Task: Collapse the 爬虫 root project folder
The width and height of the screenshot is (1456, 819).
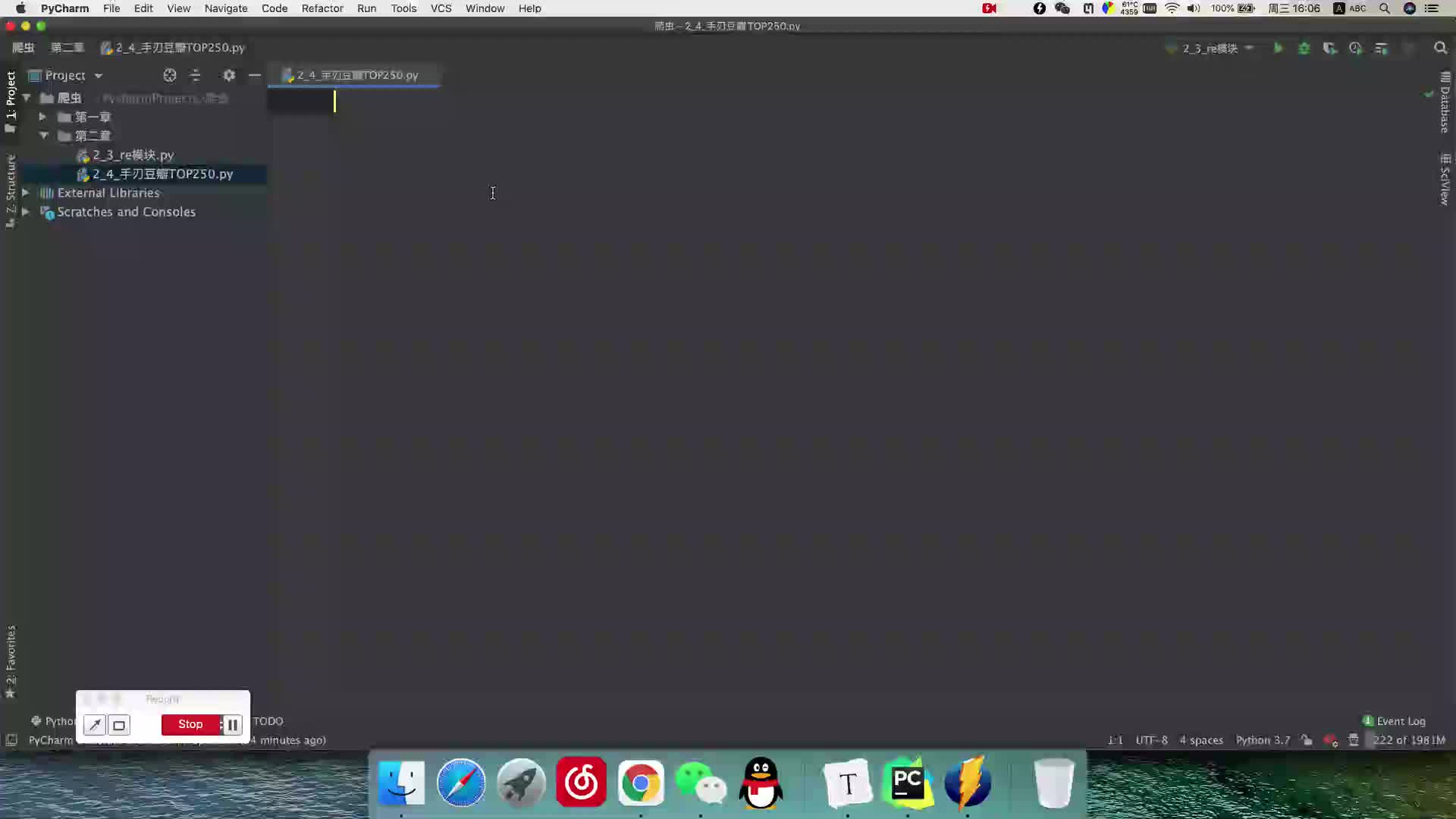Action: click(27, 98)
